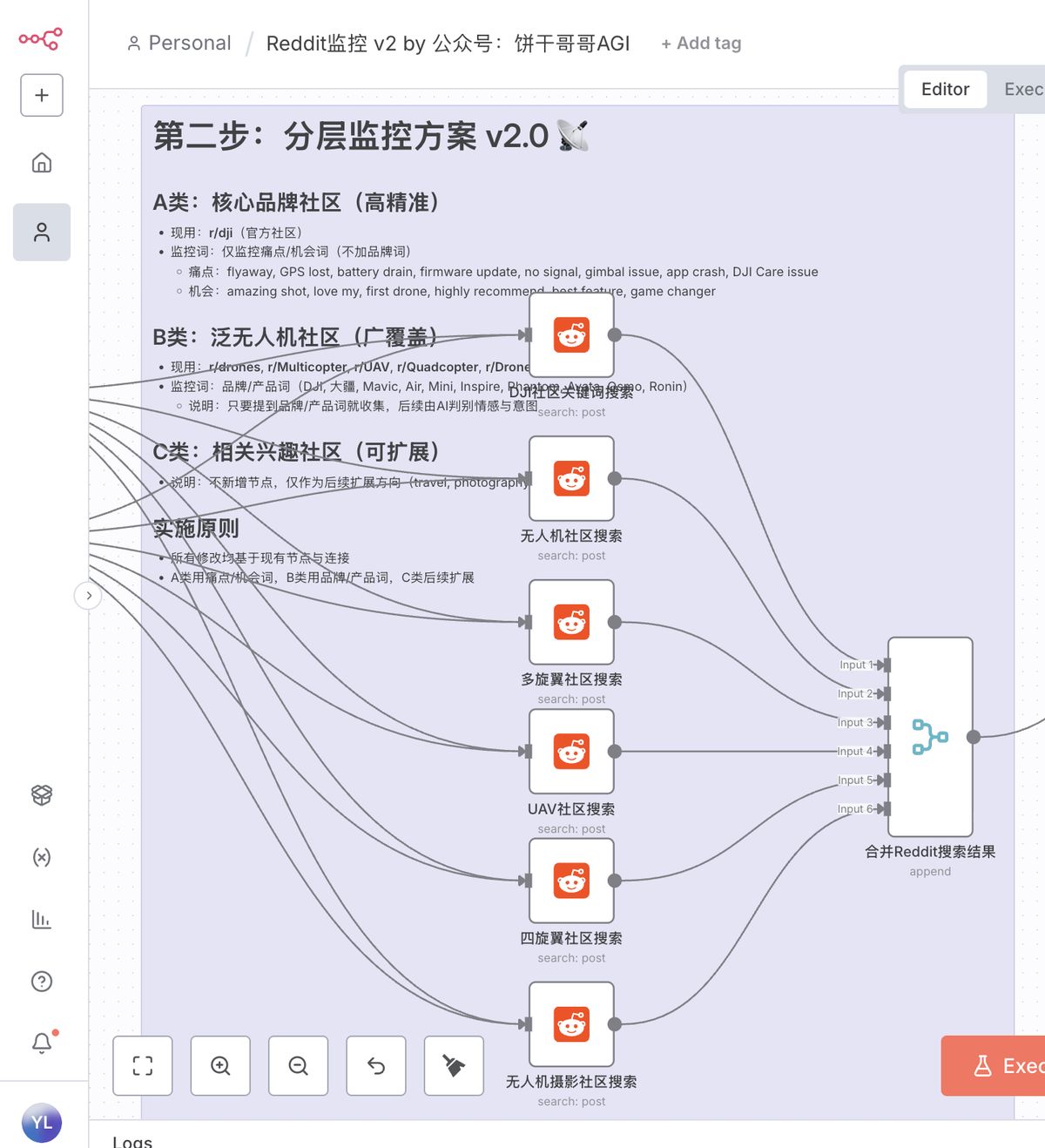Open the YL user avatar menu
This screenshot has height=1148, width=1045.
pos(41,1123)
